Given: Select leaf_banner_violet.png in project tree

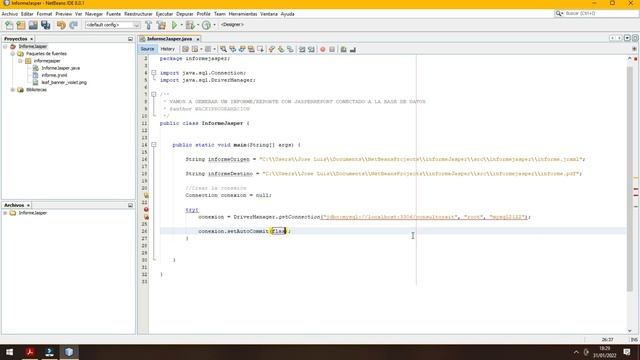Looking at the screenshot, I should pyautogui.click(x=64, y=82).
